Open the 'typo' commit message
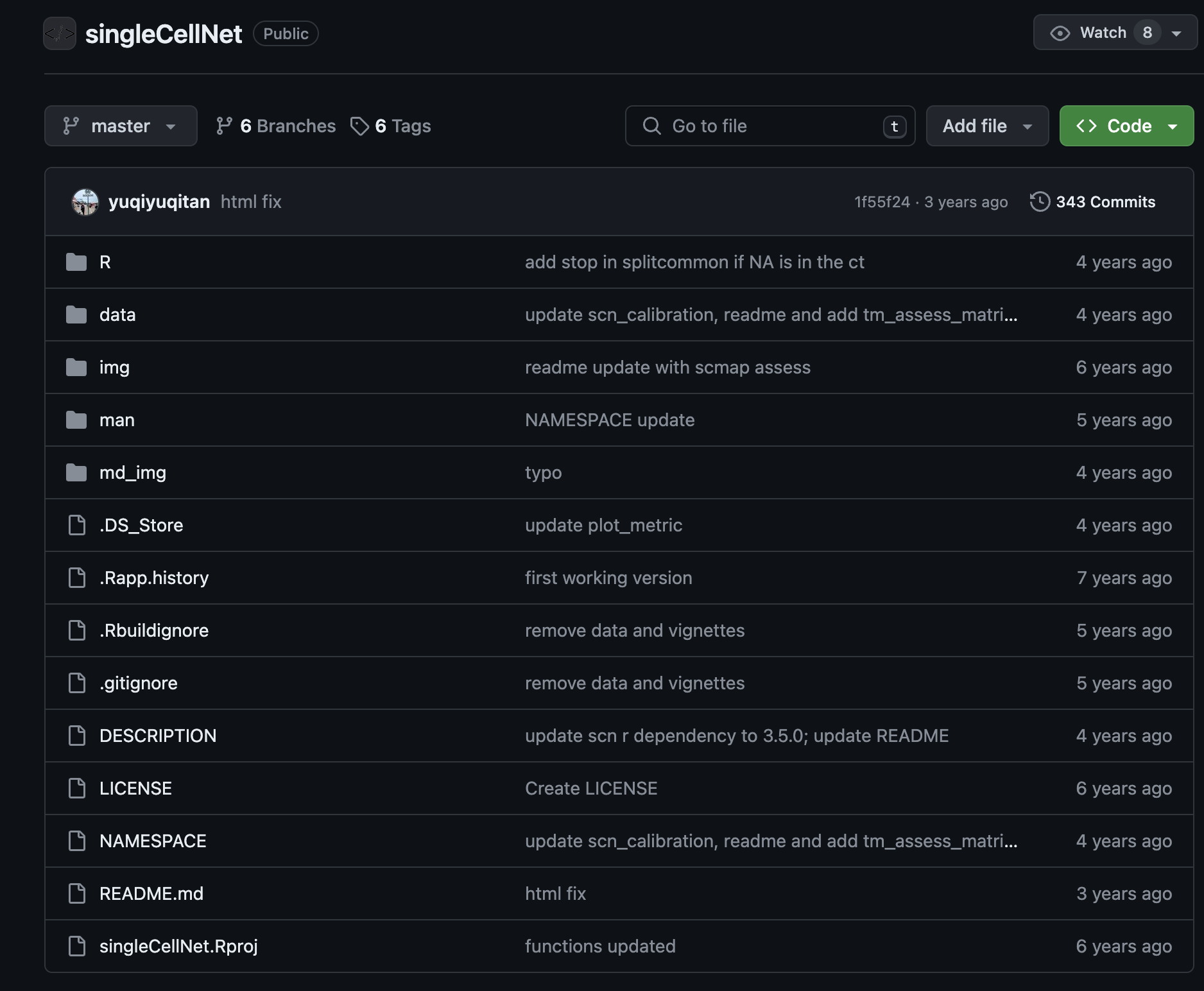 [543, 472]
